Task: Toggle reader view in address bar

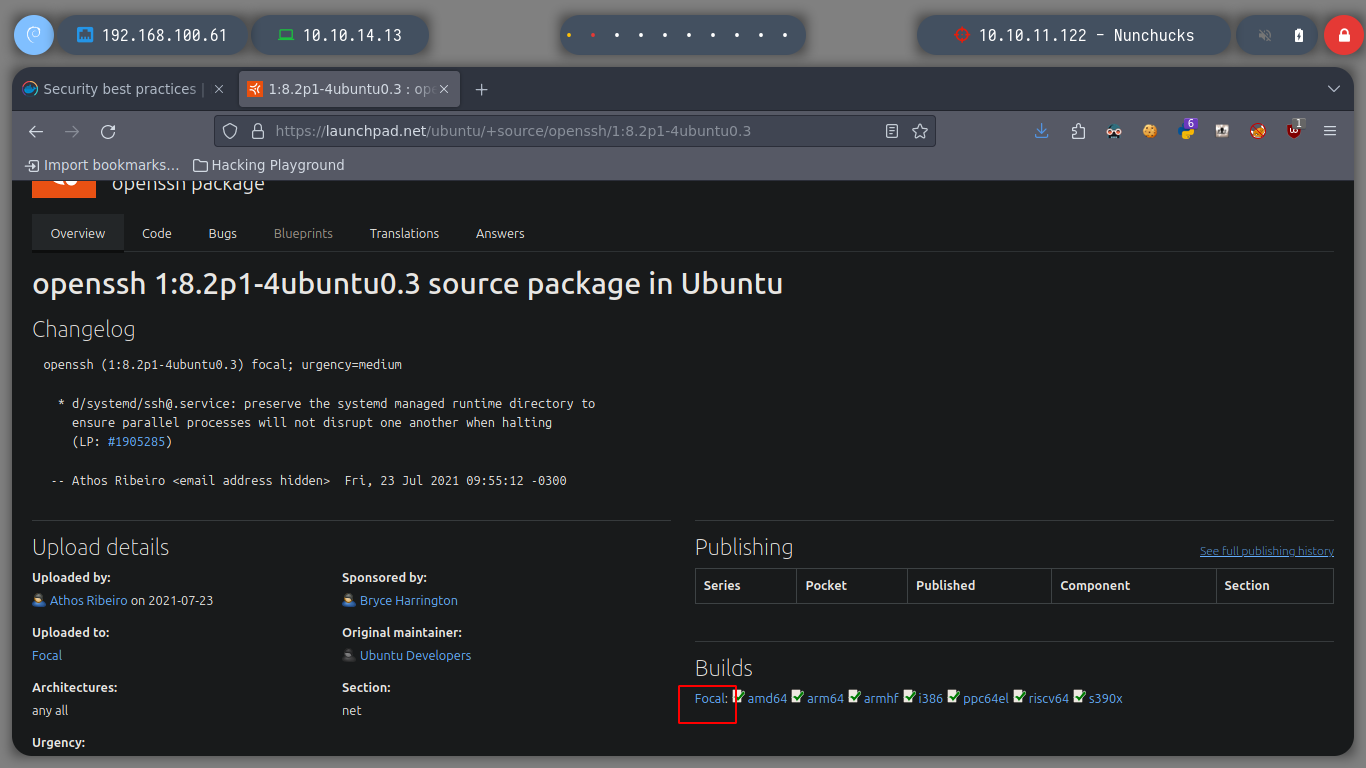Action: [892, 131]
